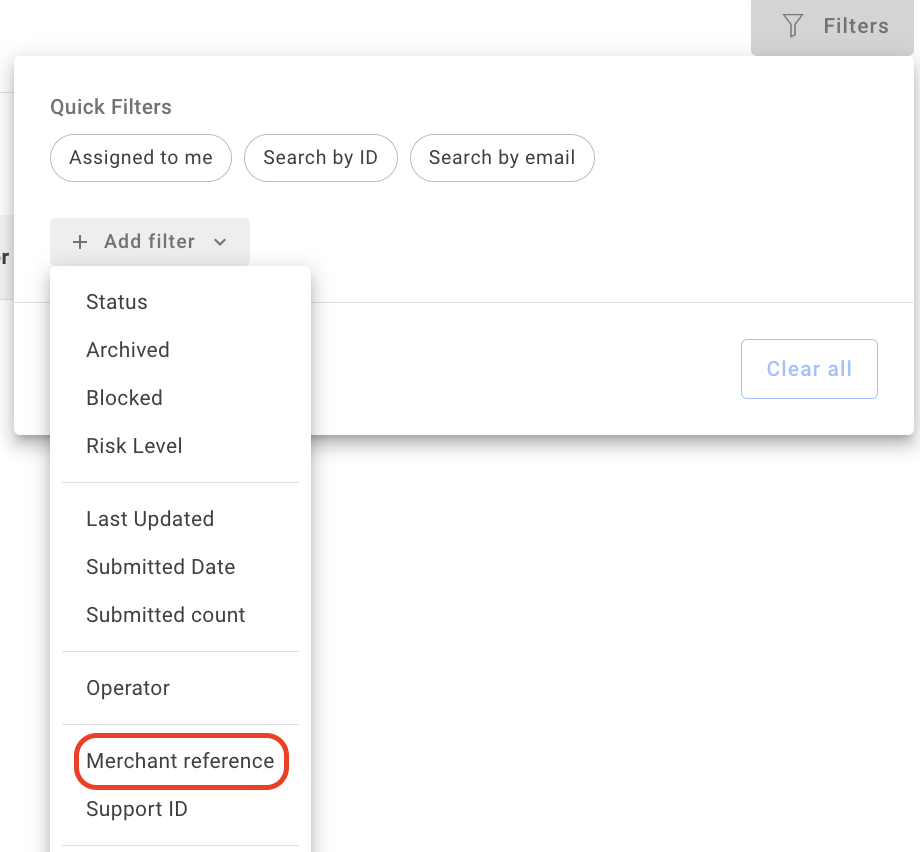
Task: Click the Search by email quick filter
Action: coord(502,157)
